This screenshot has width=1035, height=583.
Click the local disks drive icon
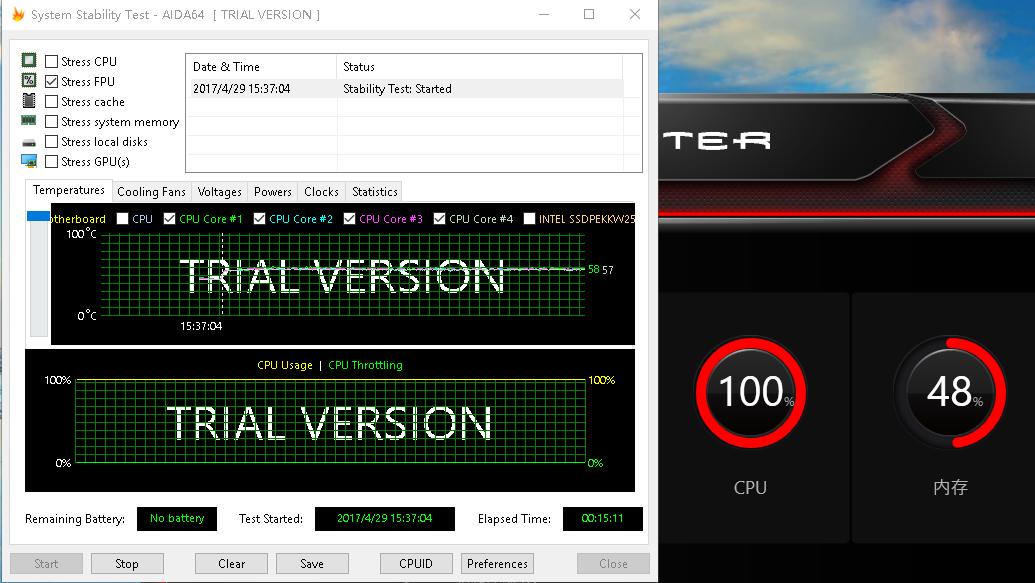point(28,142)
